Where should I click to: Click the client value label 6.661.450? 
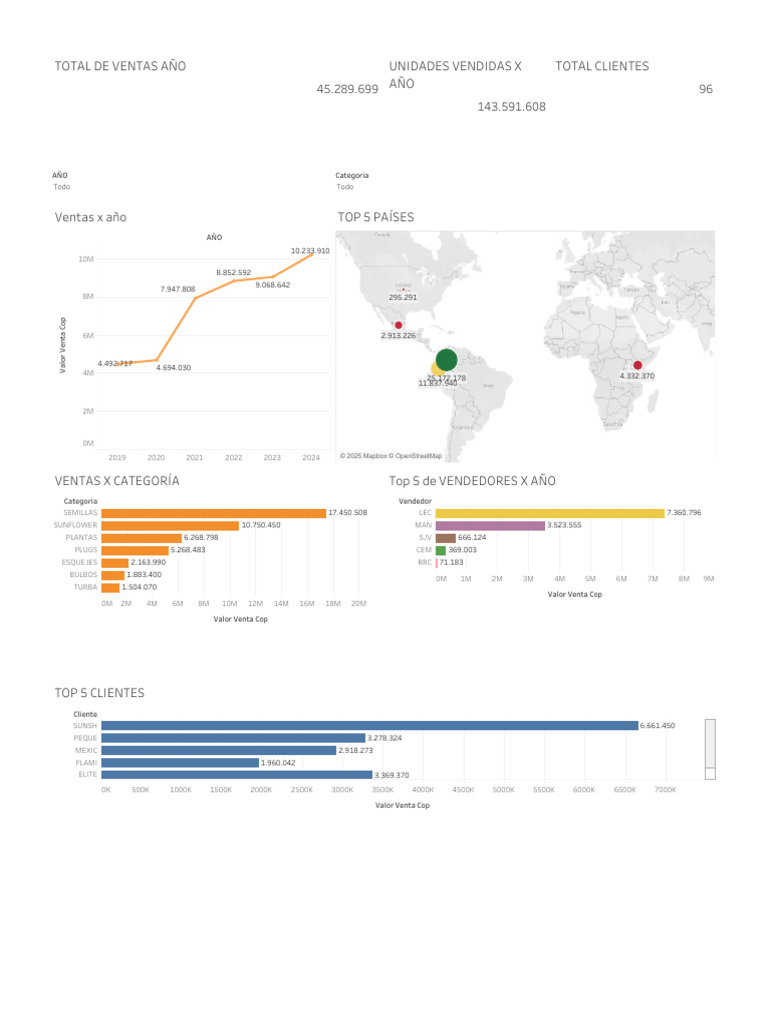(658, 726)
